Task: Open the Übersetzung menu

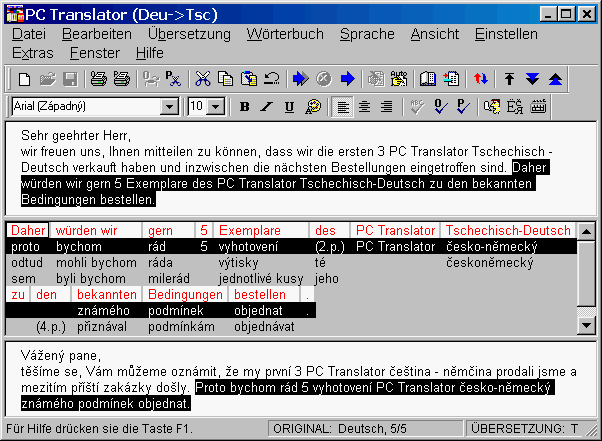Action: point(189,34)
